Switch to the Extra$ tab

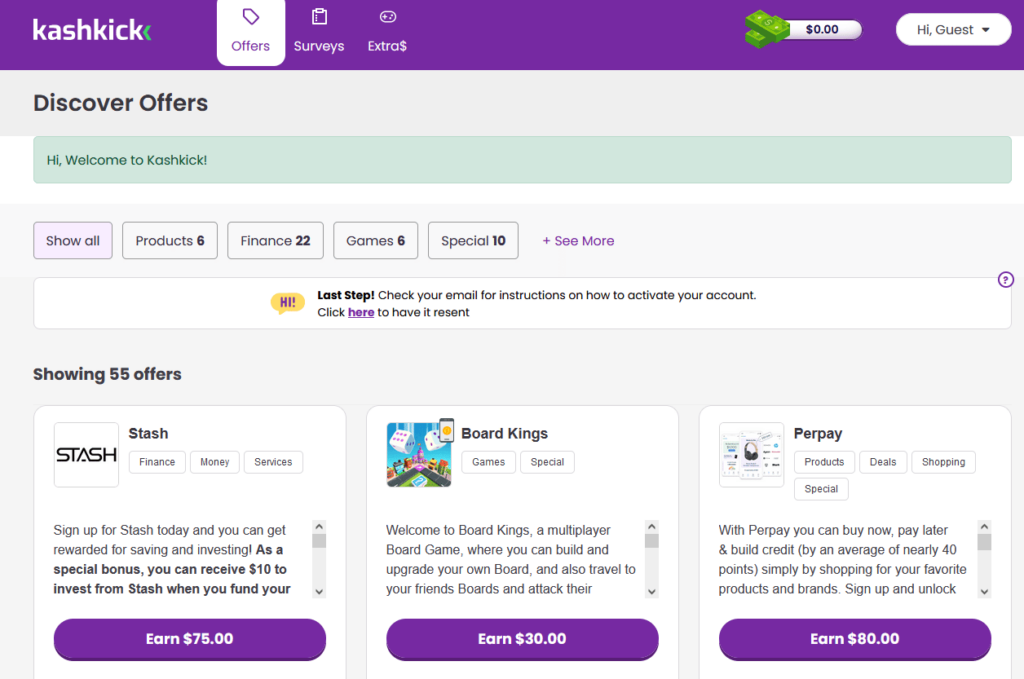(387, 33)
